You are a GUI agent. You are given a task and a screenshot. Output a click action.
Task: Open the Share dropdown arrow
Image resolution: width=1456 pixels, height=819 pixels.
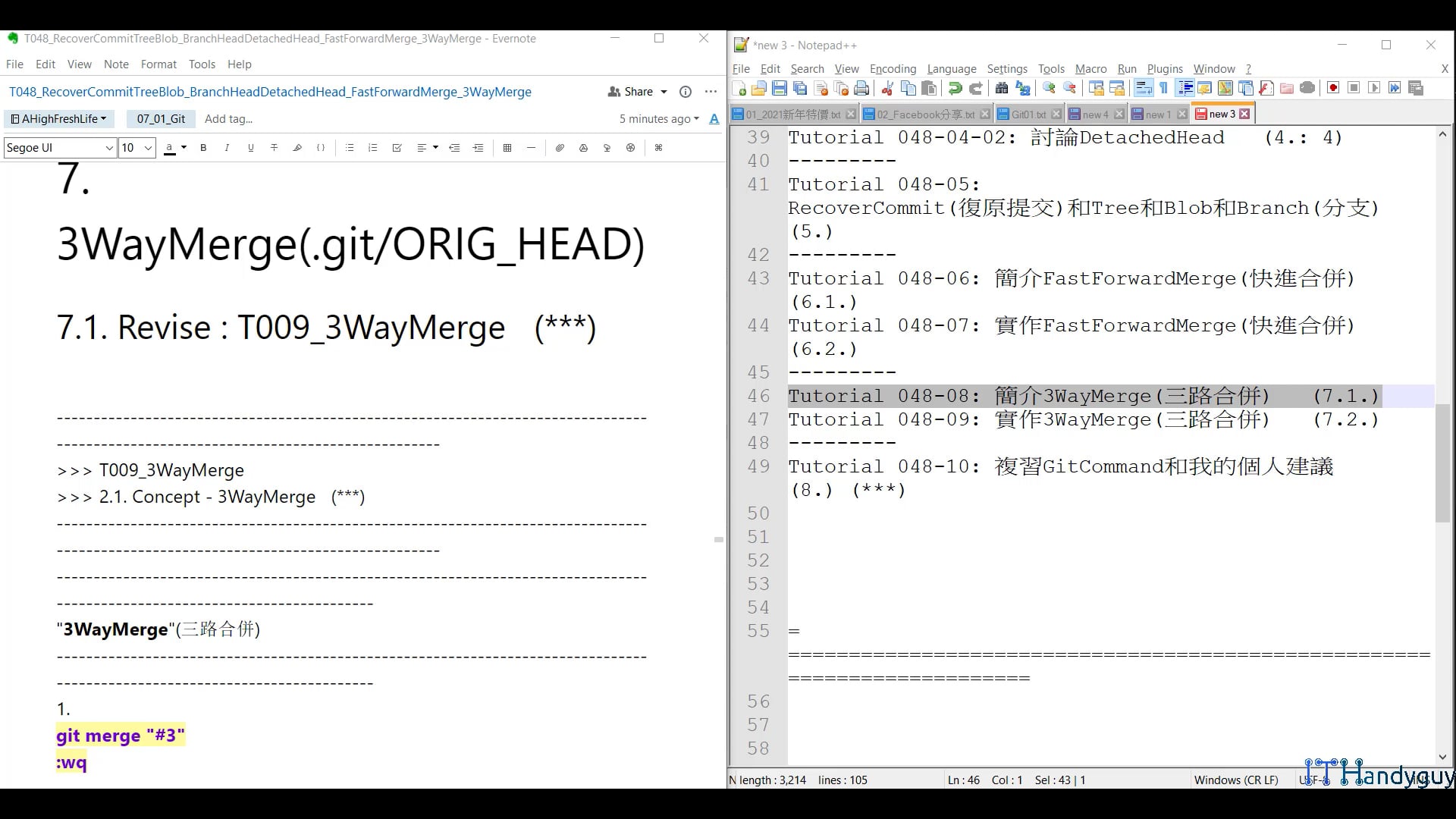point(664,92)
